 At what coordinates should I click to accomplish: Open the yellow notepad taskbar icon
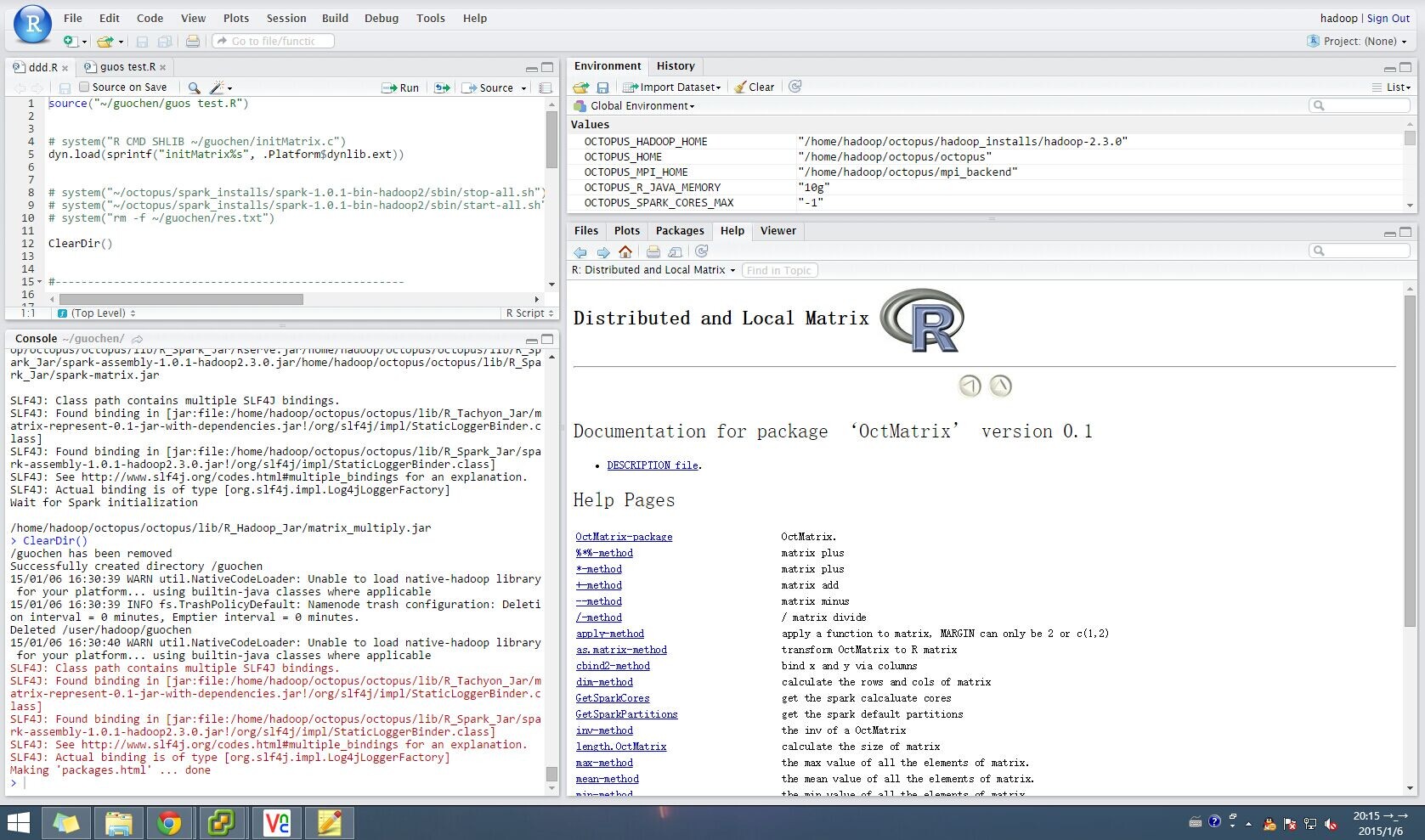(x=329, y=822)
